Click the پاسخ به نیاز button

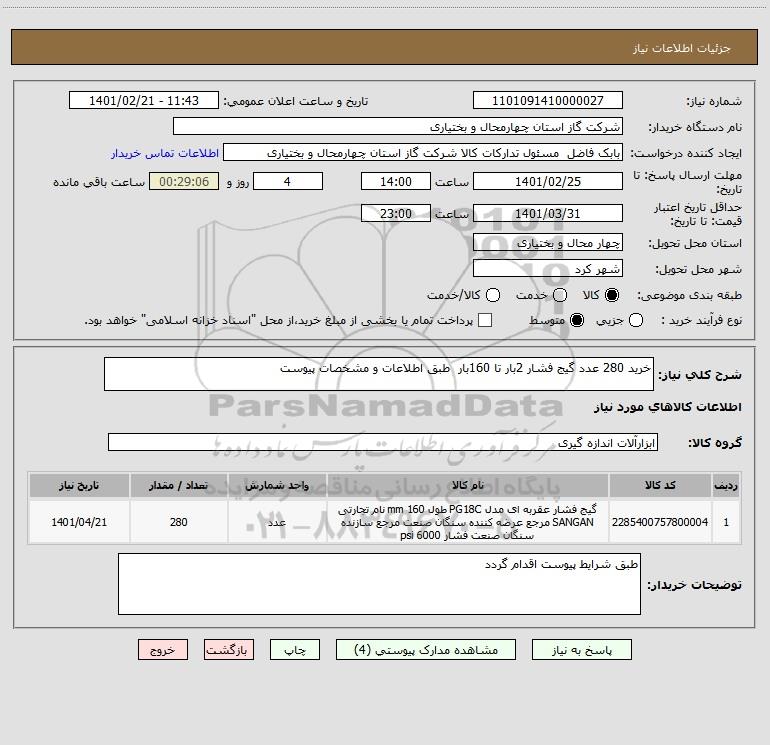[581, 650]
